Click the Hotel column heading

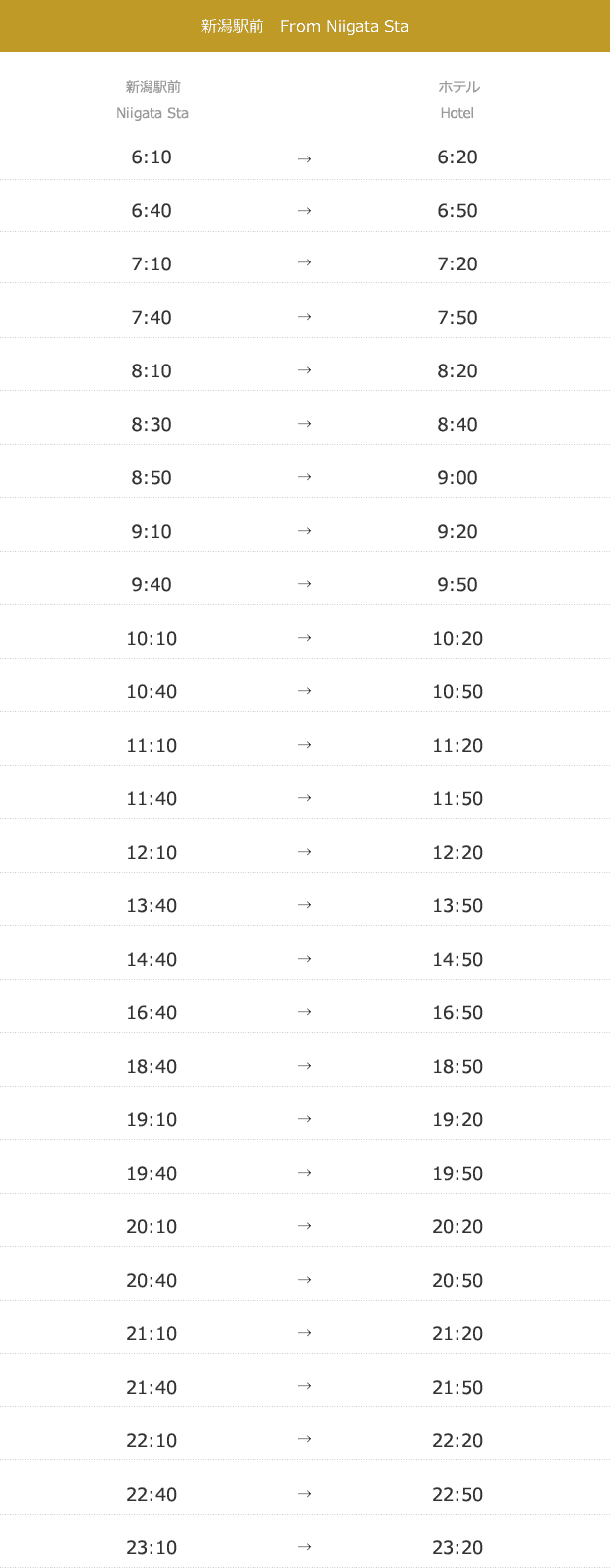[457, 100]
